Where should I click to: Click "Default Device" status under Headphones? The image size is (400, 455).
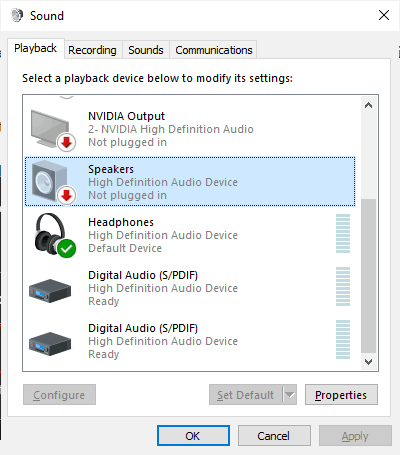click(x=125, y=248)
